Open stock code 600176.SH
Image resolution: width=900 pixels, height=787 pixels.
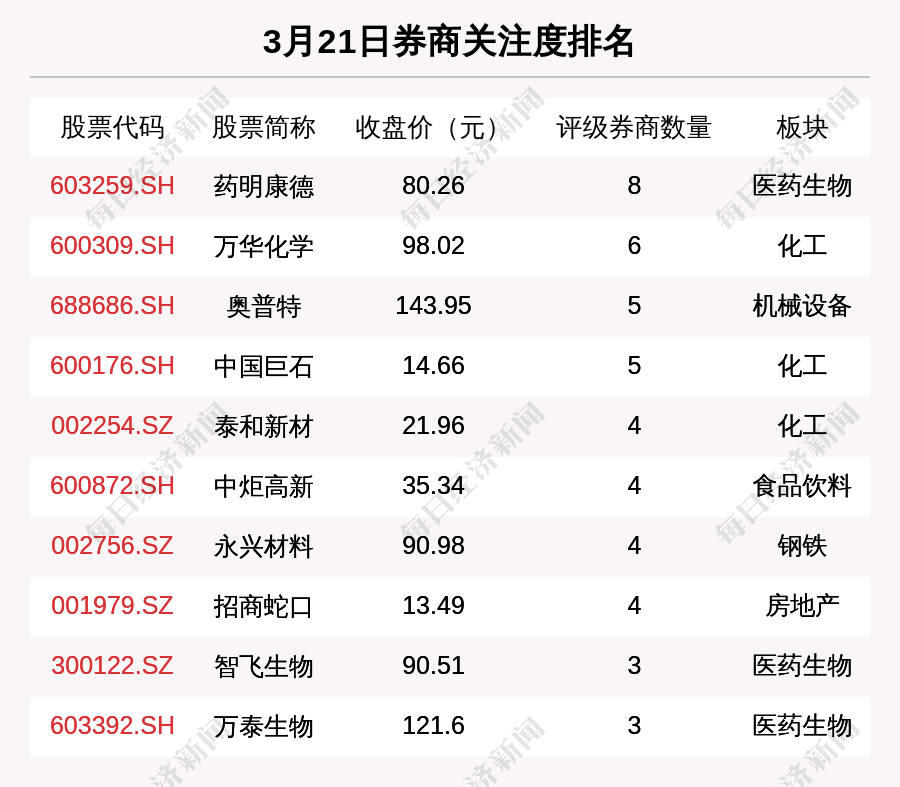click(x=112, y=366)
